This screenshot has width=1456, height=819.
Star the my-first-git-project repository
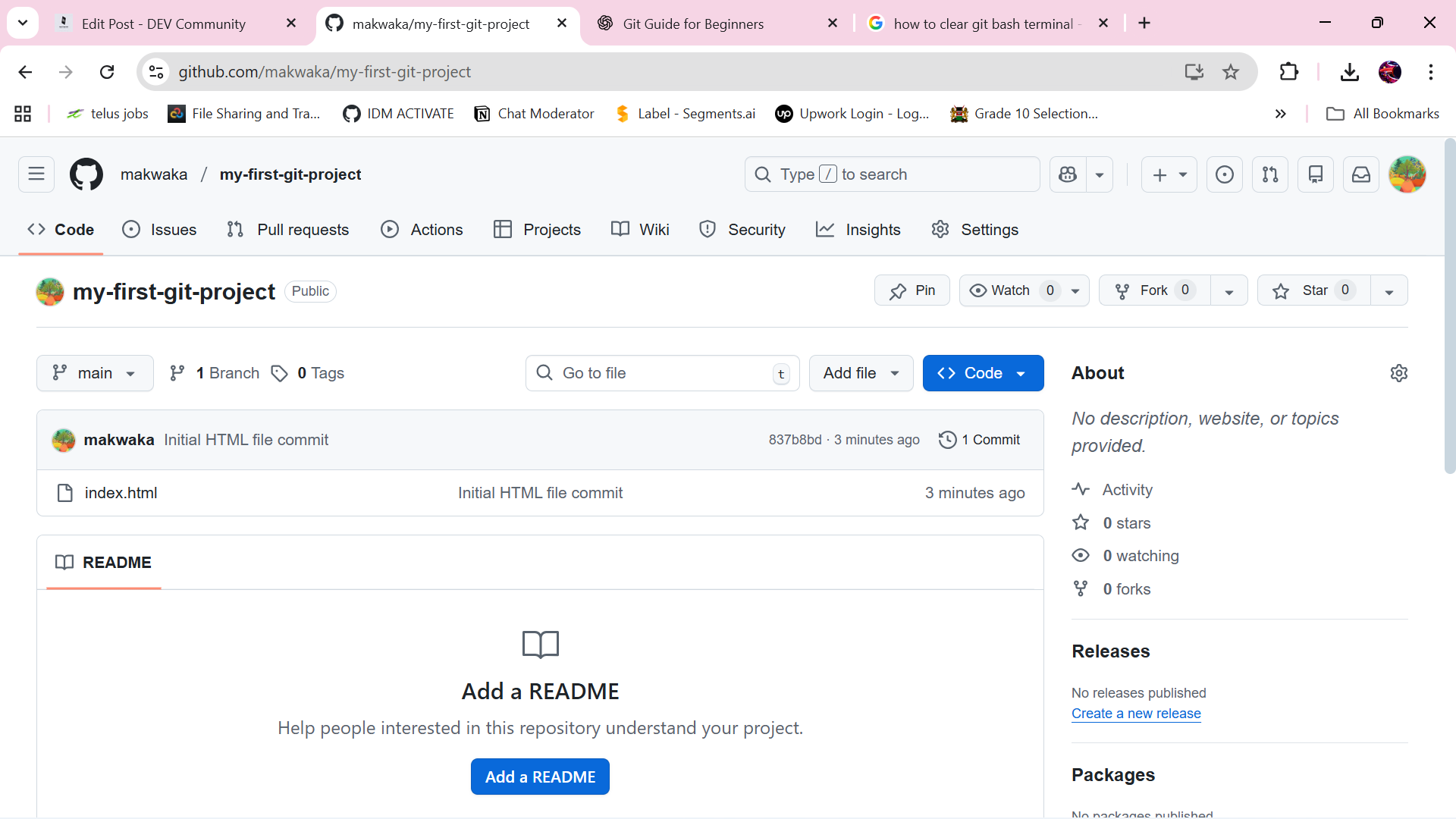[1313, 290]
